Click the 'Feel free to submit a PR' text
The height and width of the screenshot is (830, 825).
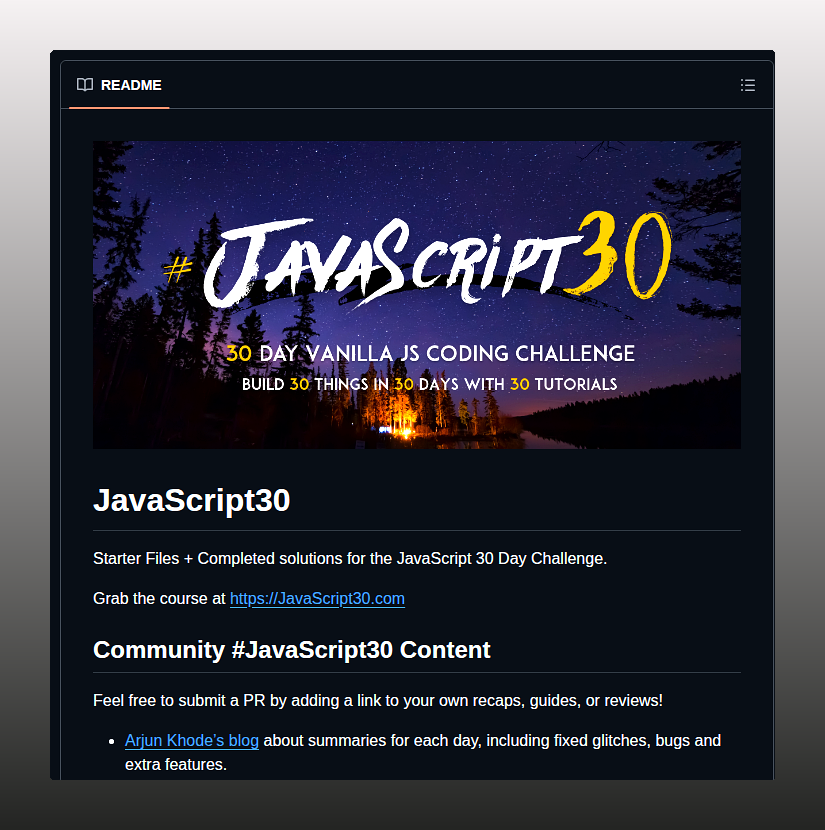pyautogui.click(x=378, y=701)
